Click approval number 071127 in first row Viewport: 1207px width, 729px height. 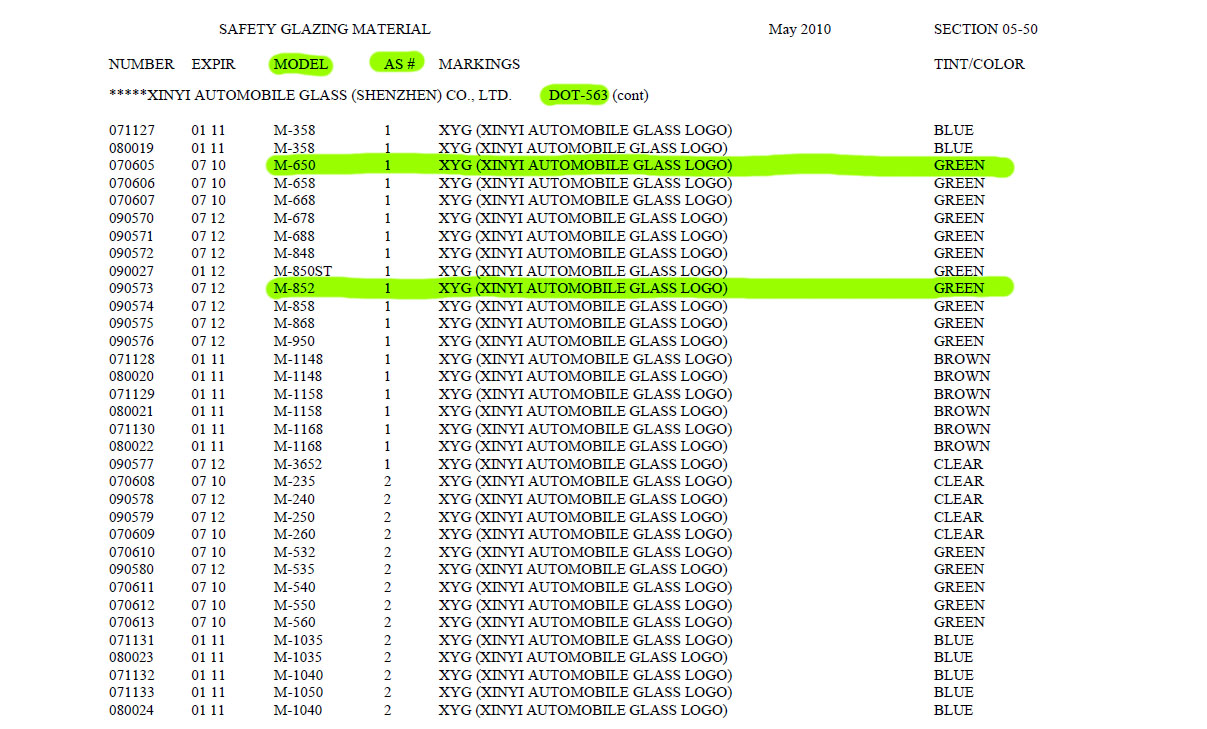tap(132, 131)
